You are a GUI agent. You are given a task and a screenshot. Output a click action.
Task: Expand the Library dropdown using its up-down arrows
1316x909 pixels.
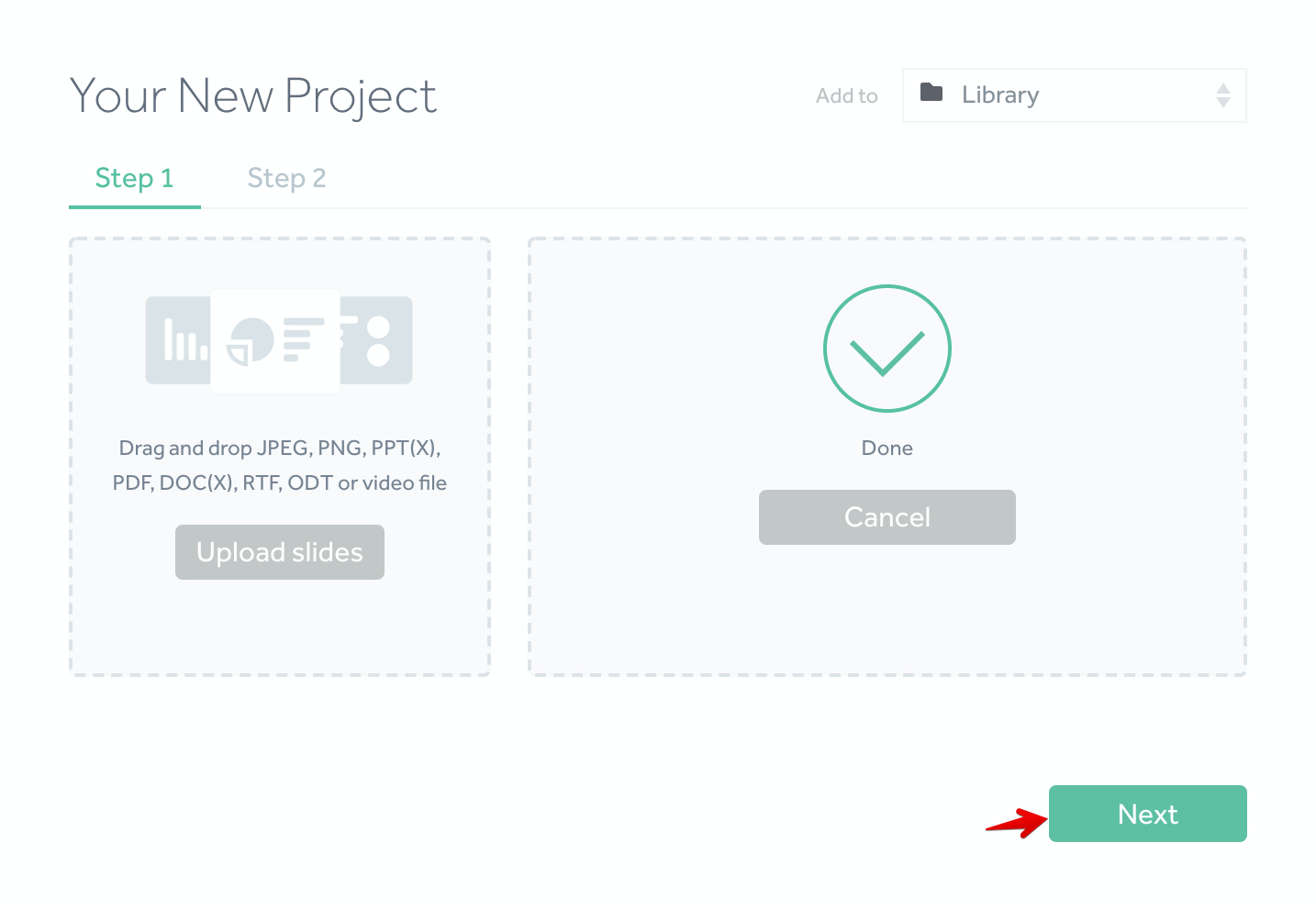coord(1222,95)
